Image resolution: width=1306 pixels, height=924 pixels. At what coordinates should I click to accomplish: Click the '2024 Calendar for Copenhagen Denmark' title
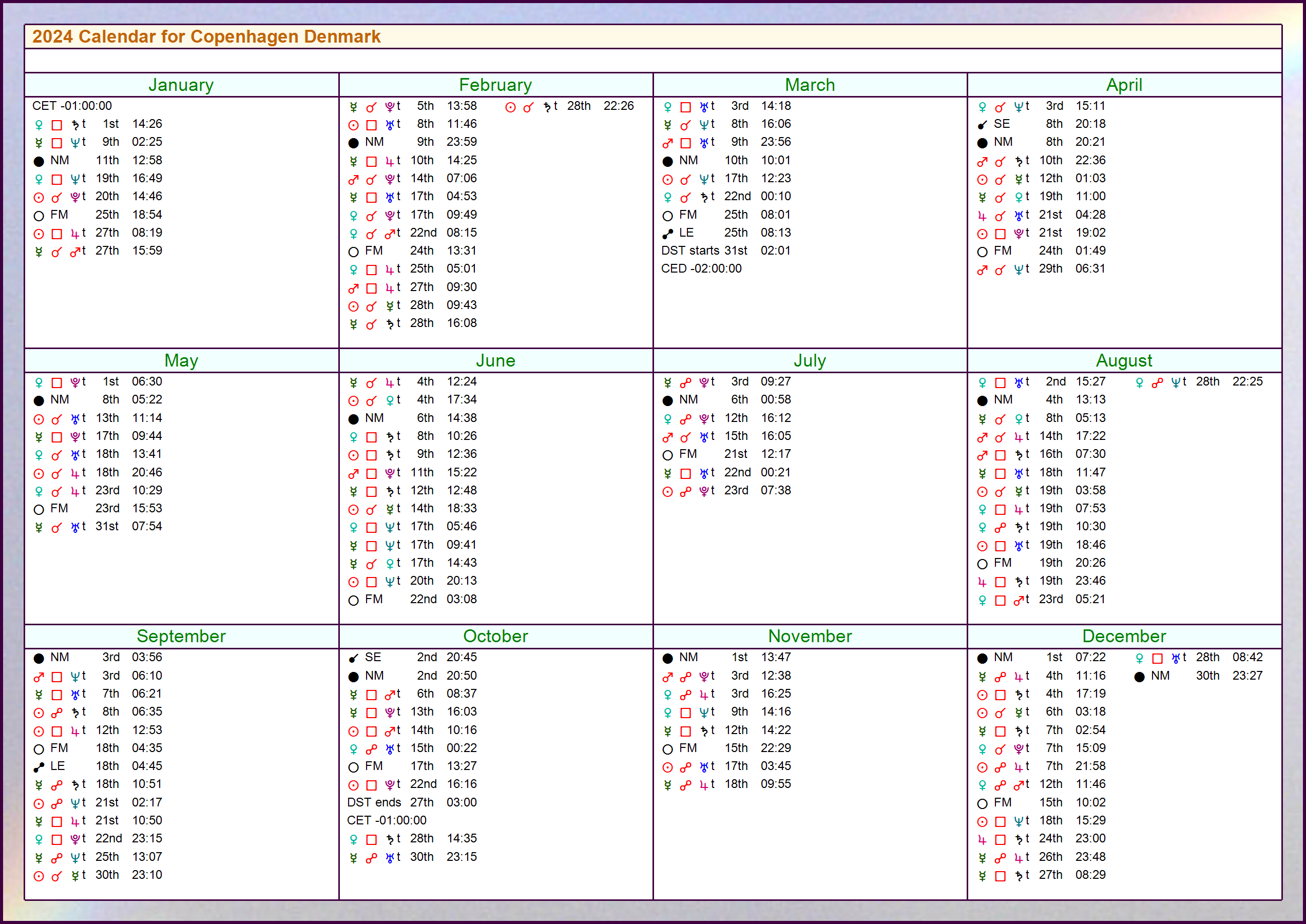pos(206,36)
